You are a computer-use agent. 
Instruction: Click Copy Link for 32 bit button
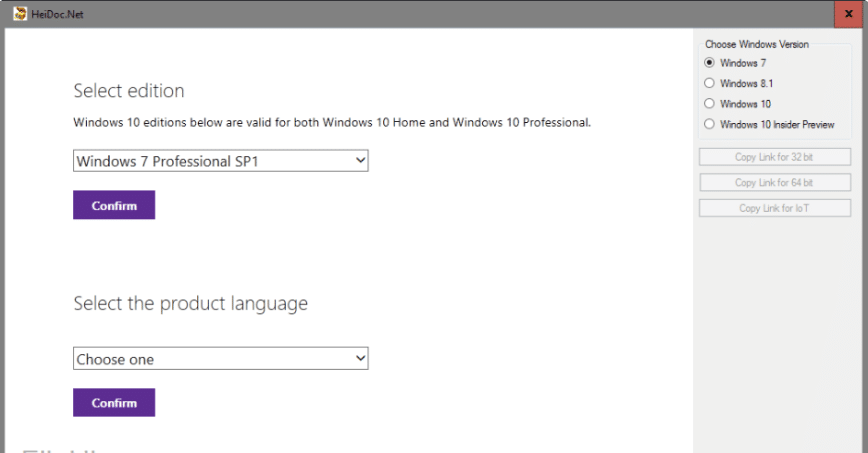774,157
